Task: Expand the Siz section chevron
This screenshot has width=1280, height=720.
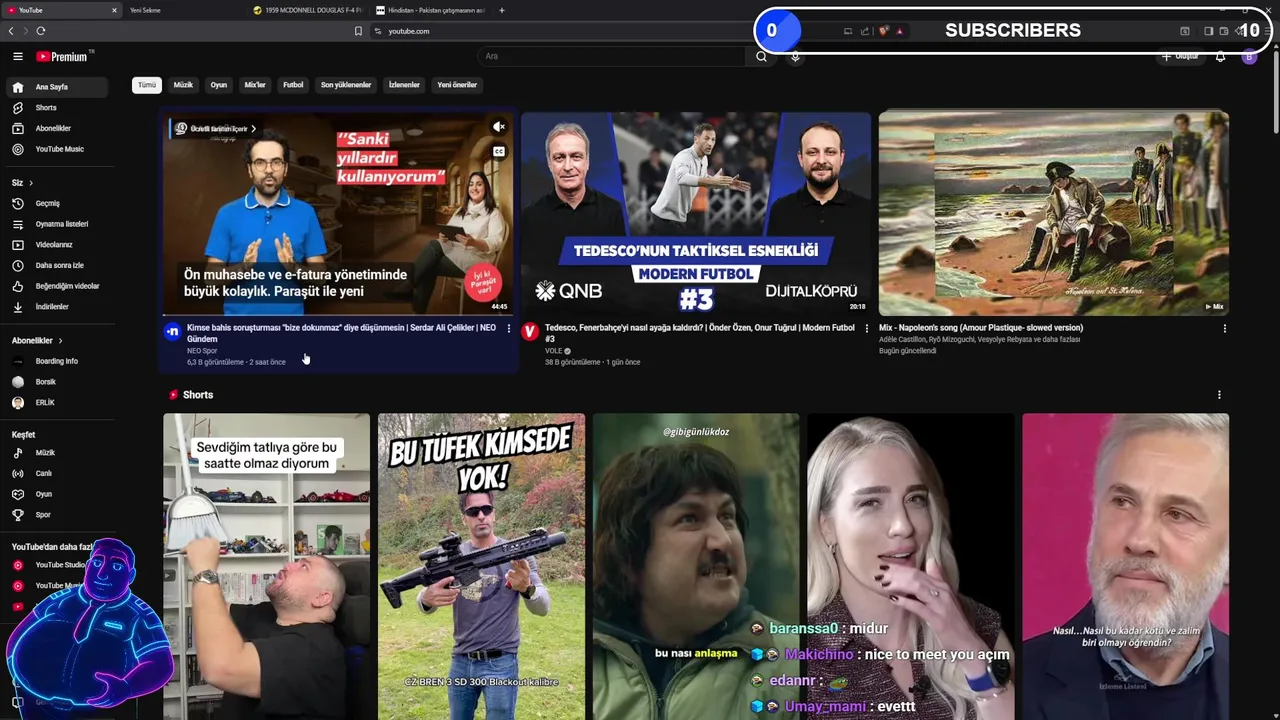Action: click(x=31, y=183)
